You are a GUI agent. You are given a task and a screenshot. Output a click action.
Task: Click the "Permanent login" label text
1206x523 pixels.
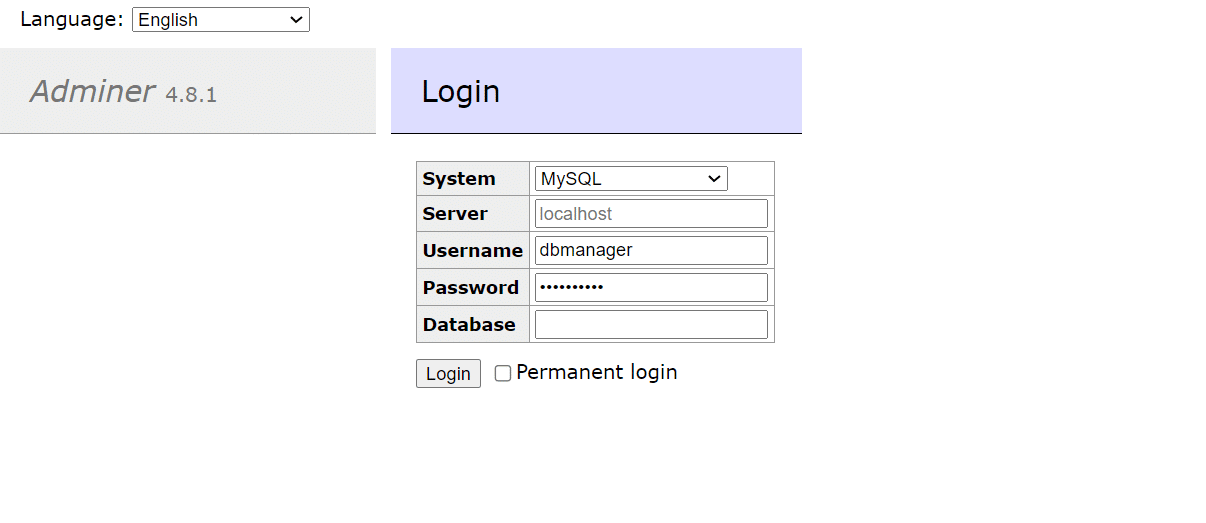597,372
